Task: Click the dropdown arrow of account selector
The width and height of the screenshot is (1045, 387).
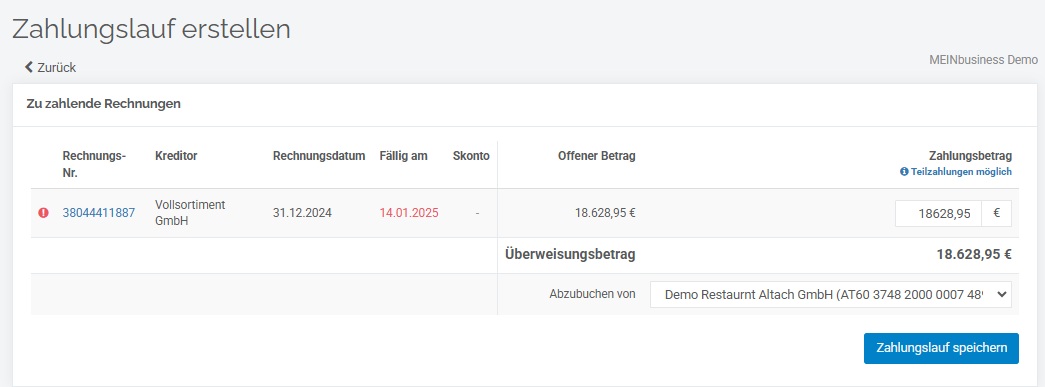Action: click(x=1000, y=294)
